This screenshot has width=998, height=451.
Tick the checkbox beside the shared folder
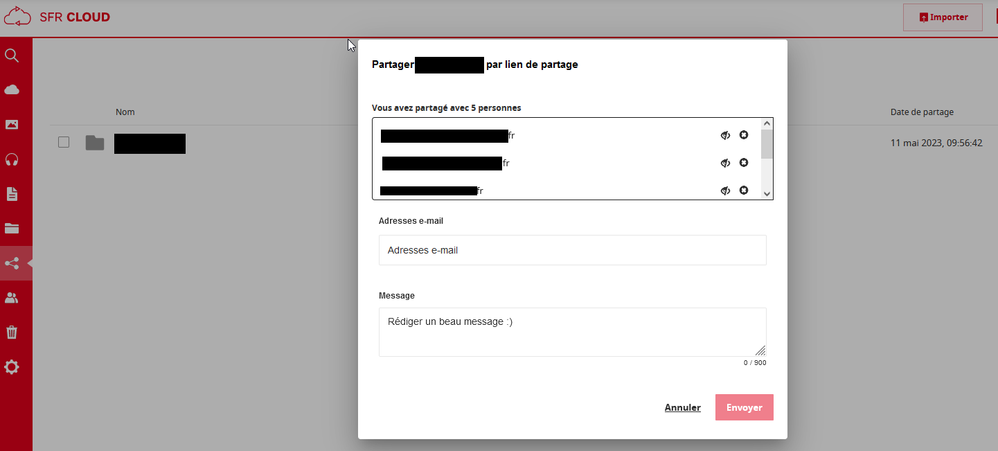tap(63, 142)
